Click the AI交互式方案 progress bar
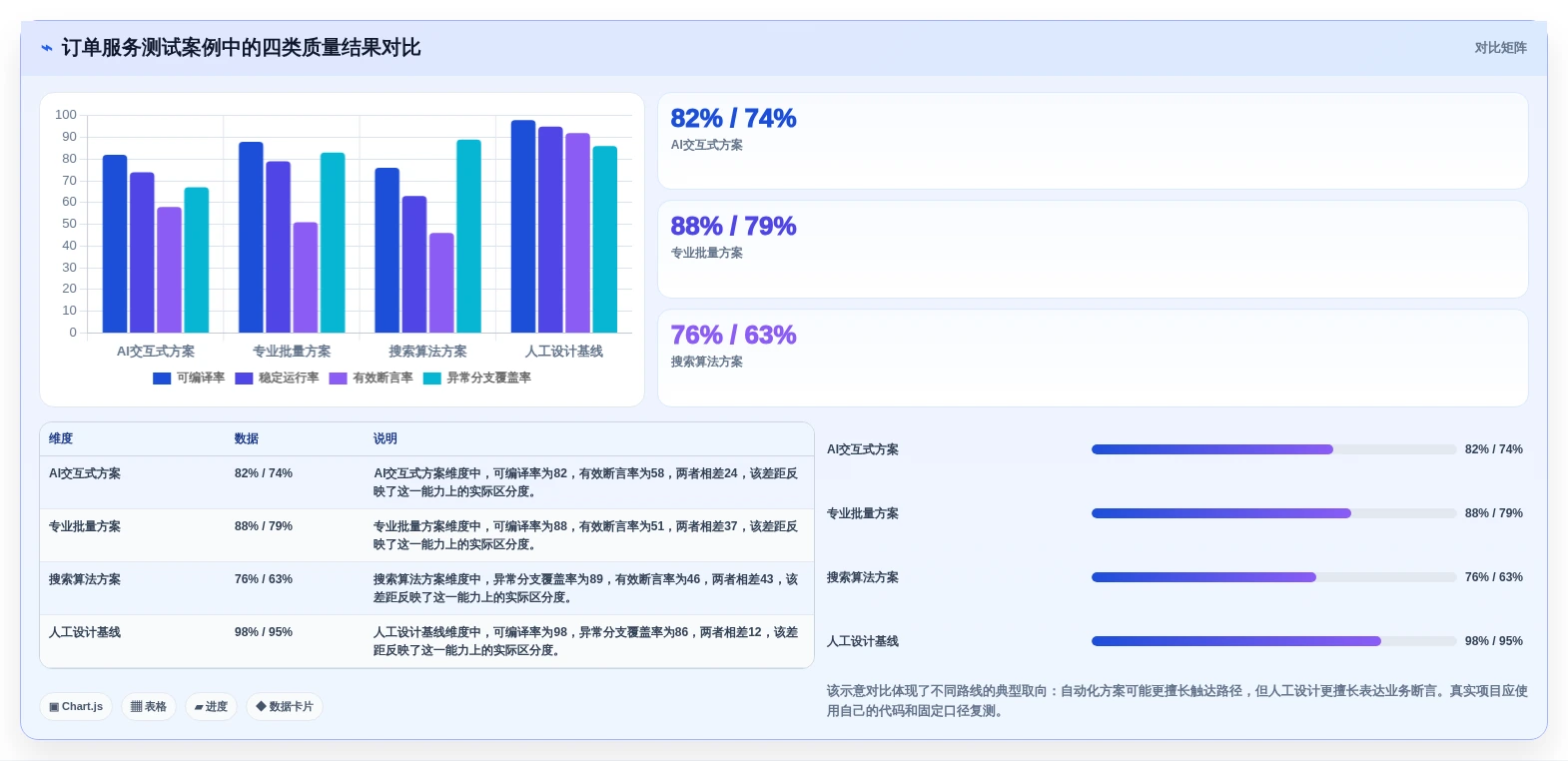This screenshot has width=1568, height=761. (1273, 449)
